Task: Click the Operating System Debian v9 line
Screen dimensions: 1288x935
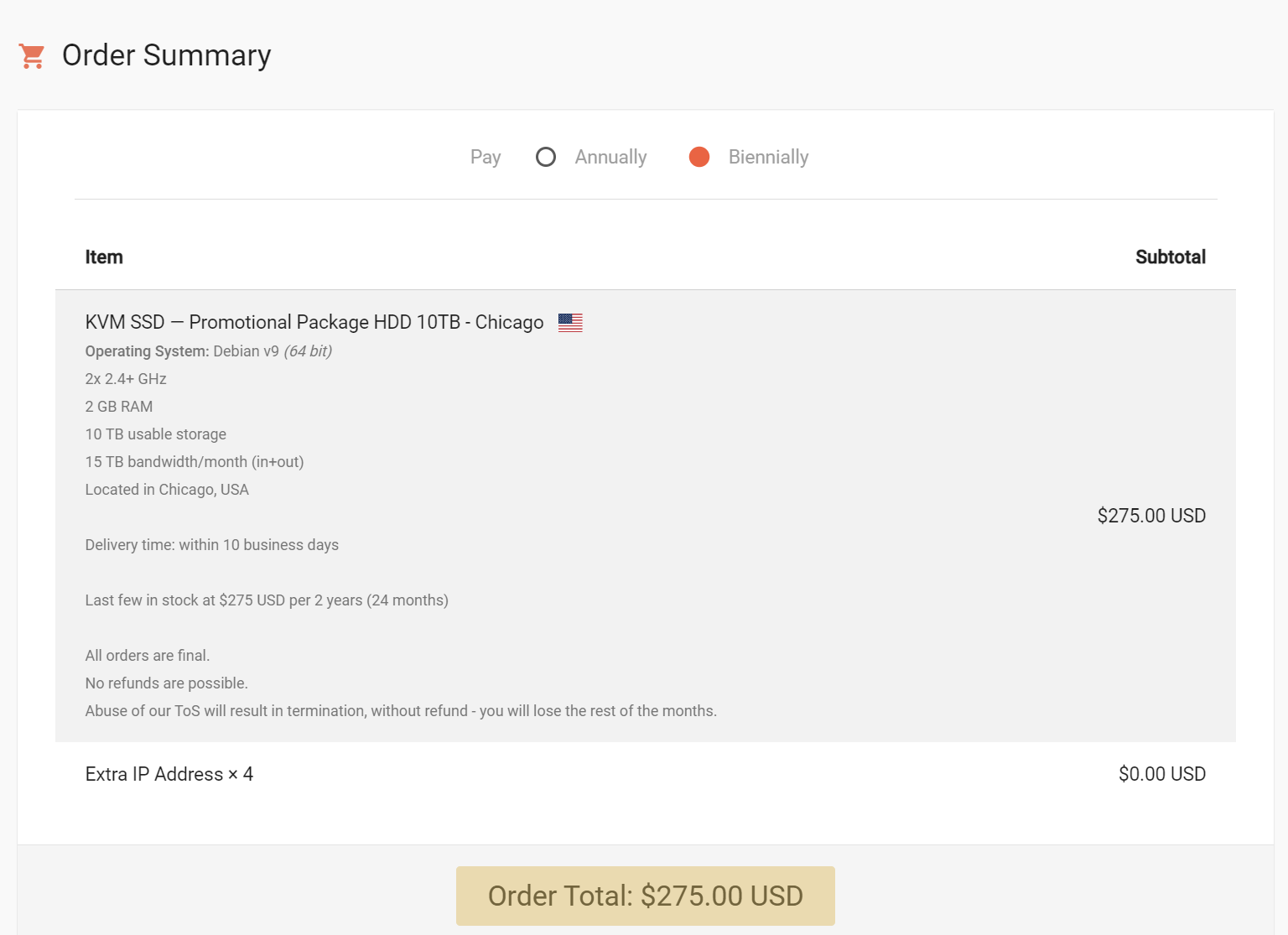Action: tap(208, 351)
